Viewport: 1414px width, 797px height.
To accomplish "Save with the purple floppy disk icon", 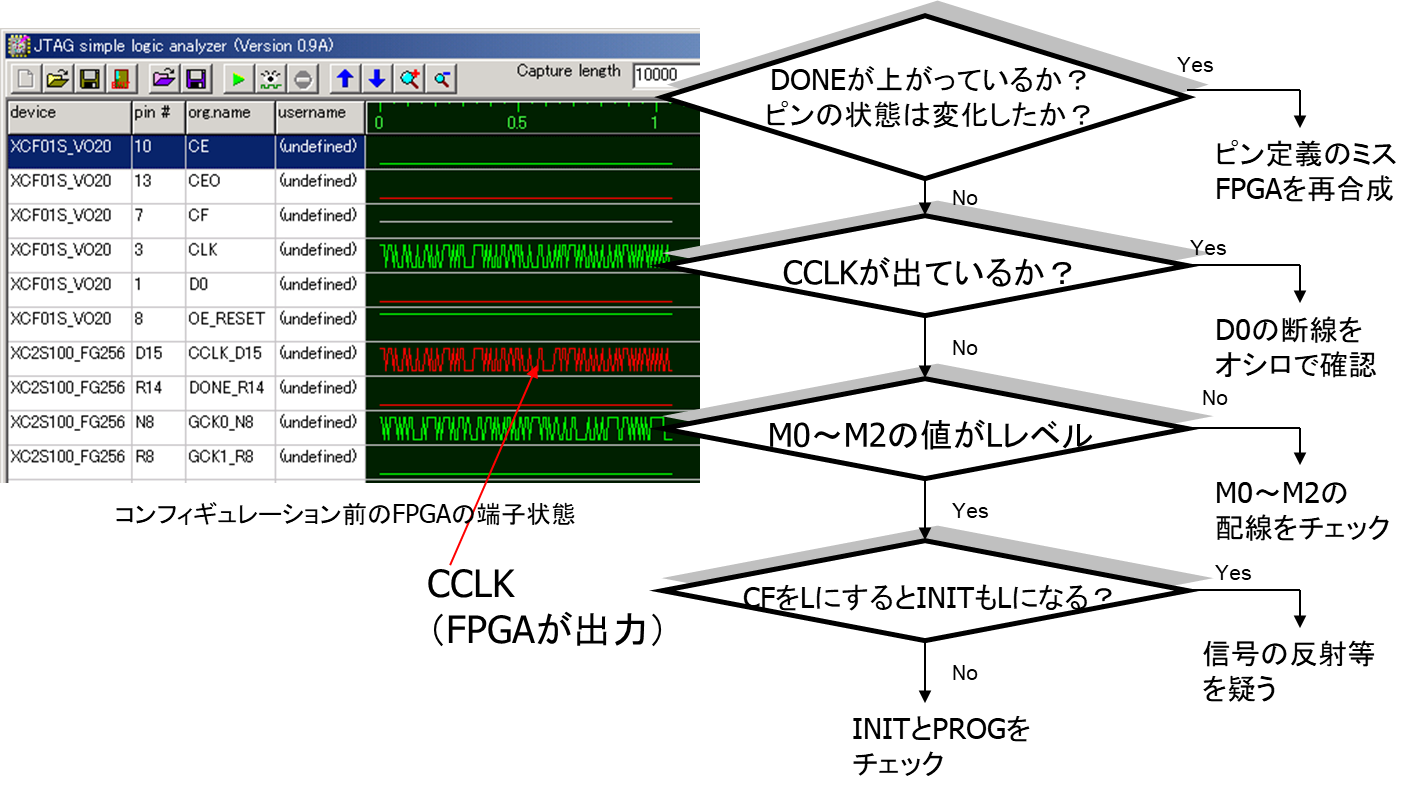I will coord(197,78).
